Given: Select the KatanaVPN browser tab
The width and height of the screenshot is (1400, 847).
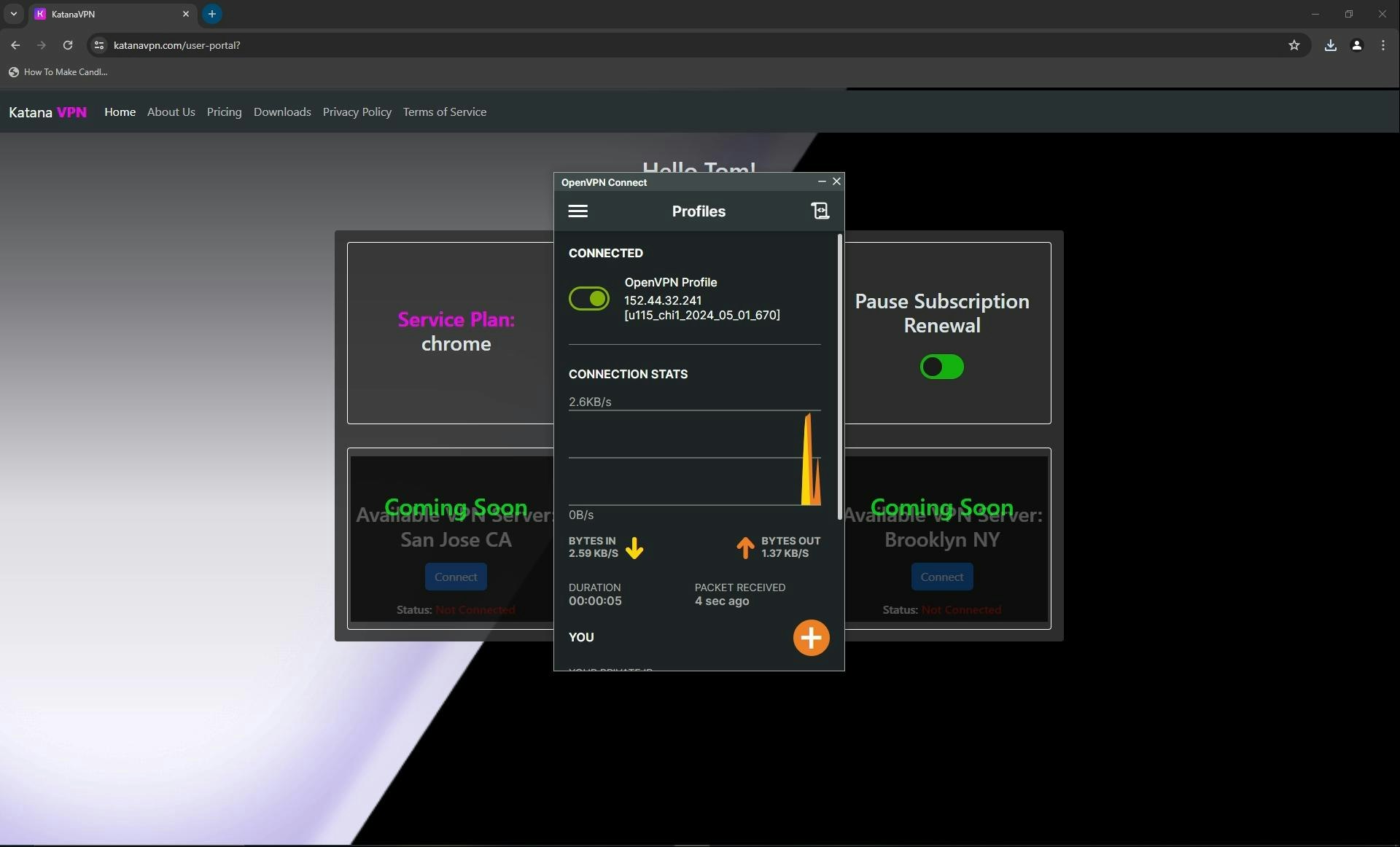Looking at the screenshot, I should pyautogui.click(x=112, y=14).
